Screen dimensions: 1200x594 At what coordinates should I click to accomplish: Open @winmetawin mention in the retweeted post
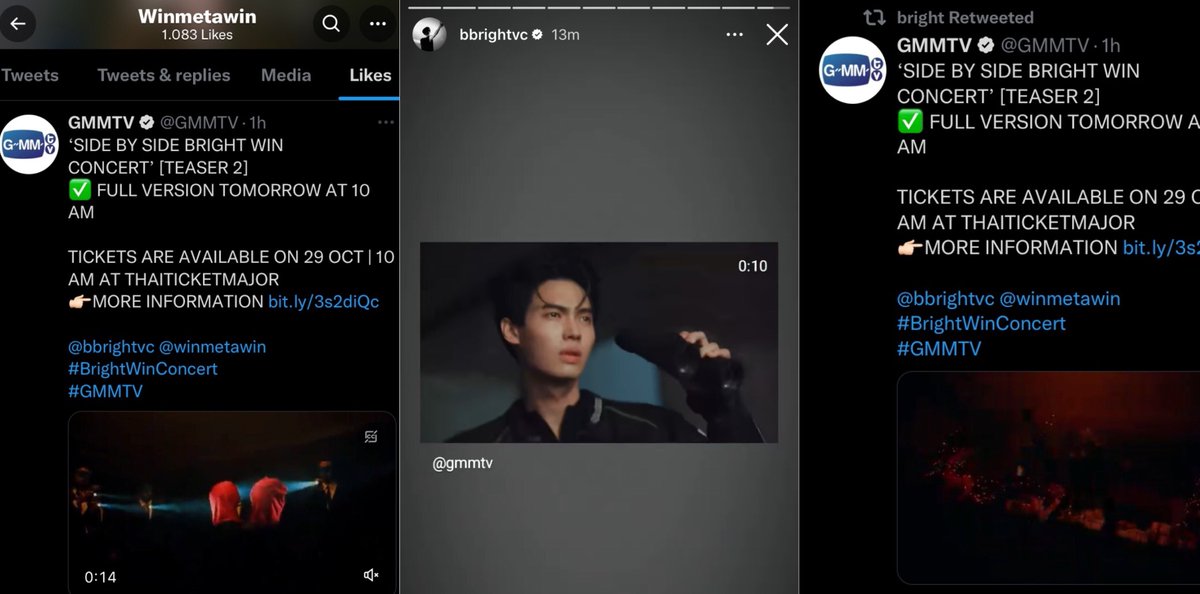(x=1060, y=298)
